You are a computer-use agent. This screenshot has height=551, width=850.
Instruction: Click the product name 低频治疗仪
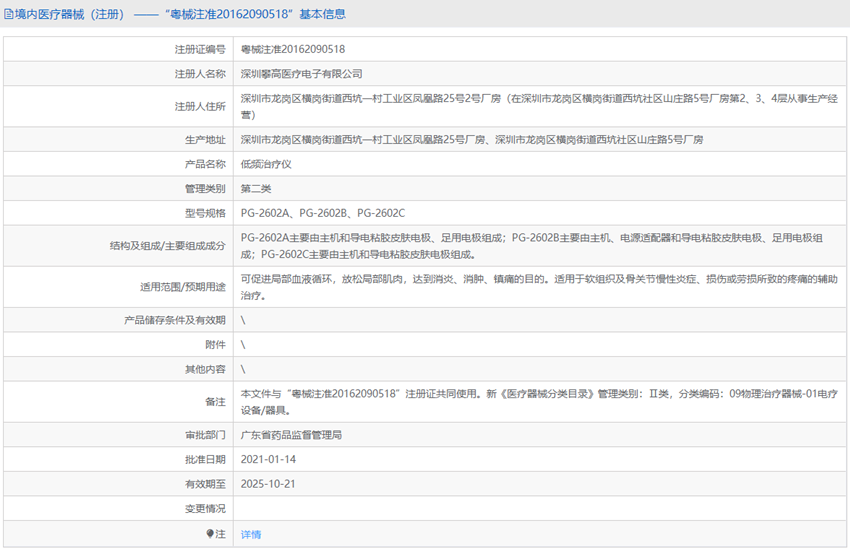[265, 163]
